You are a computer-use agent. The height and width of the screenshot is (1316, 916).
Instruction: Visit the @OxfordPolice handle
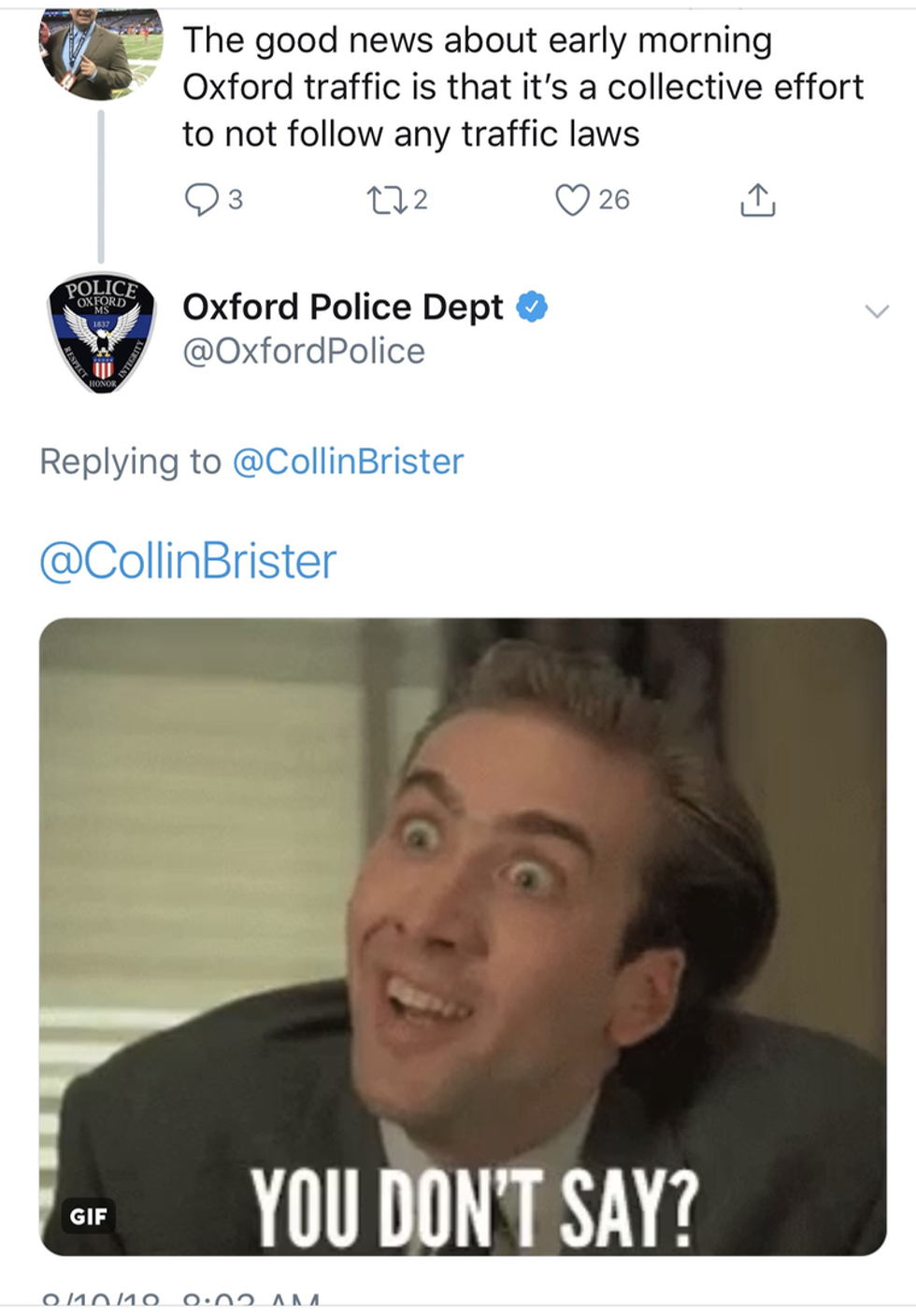point(303,351)
